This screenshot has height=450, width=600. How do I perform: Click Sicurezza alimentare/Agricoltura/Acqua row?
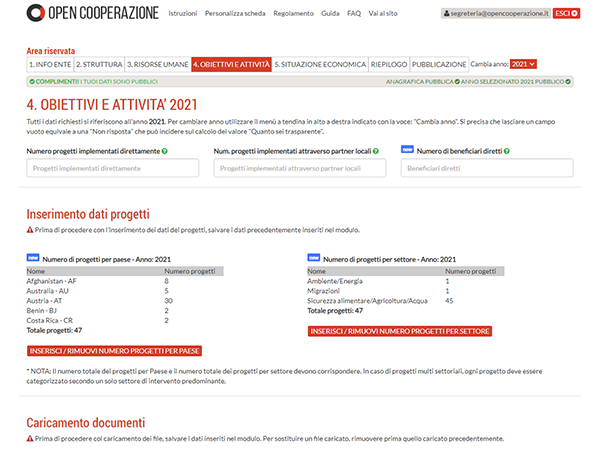point(406,301)
